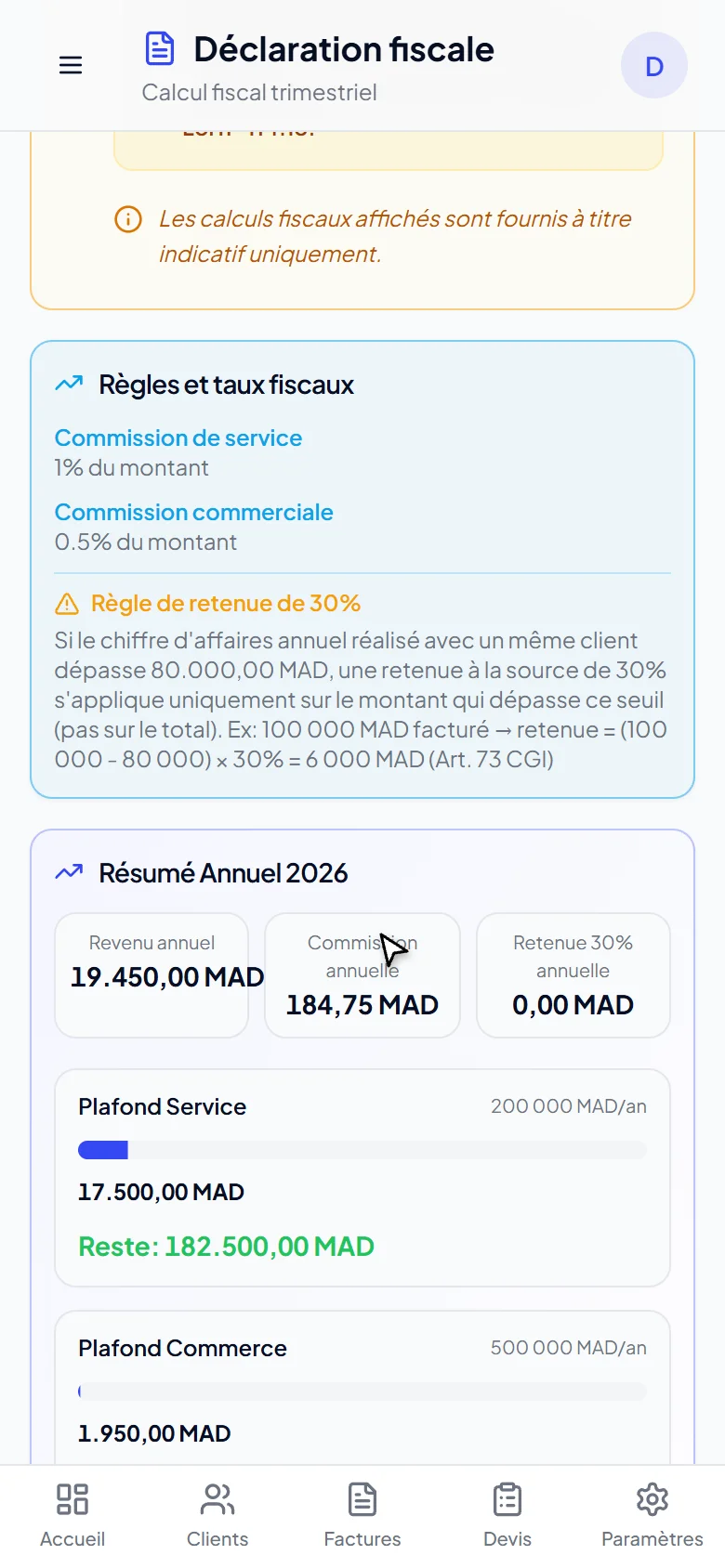Select the Commission annuelle card
The width and height of the screenshot is (725, 1568).
[x=362, y=975]
